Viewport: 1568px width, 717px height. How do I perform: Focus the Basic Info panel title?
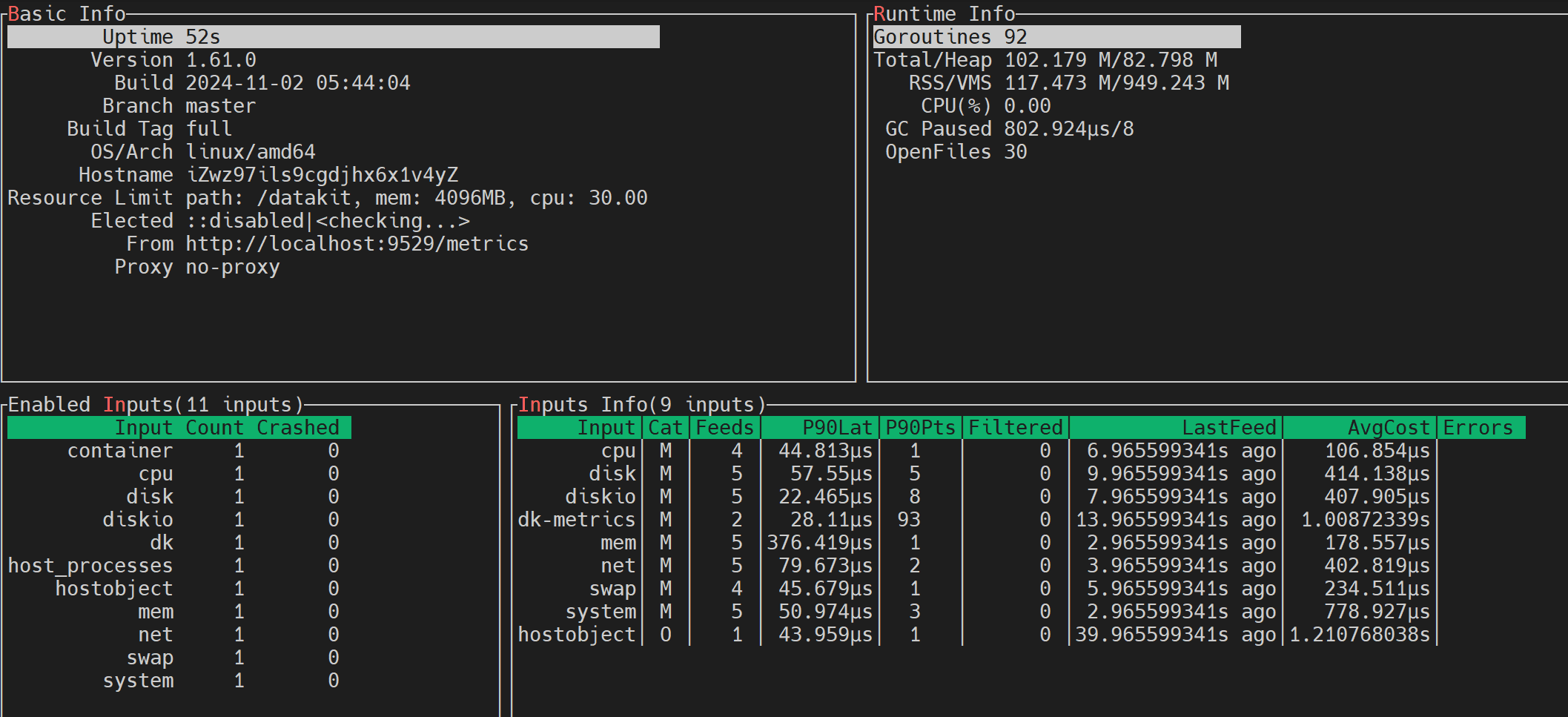(67, 14)
